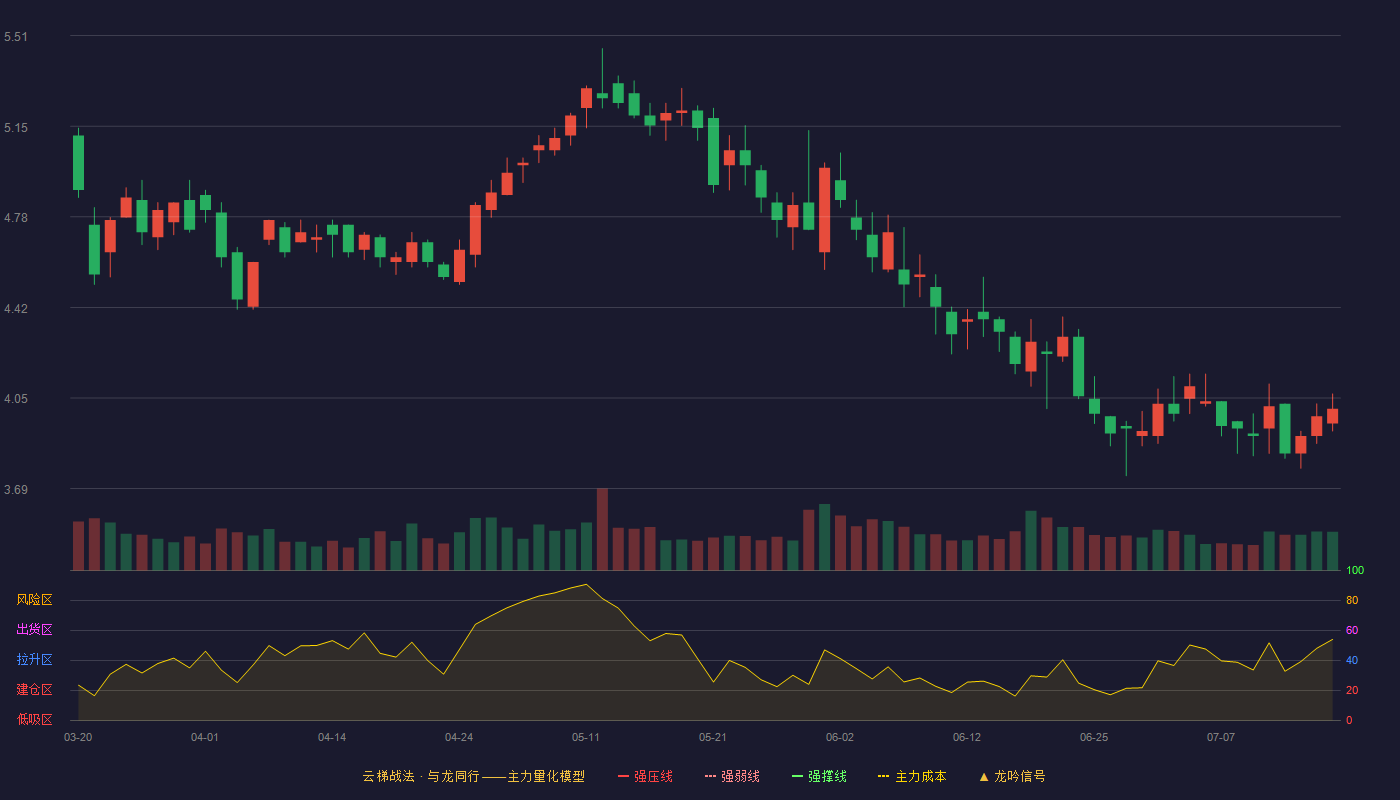Click the red 强压线 legend line marker
This screenshot has height=800, width=1400.
coord(624,776)
